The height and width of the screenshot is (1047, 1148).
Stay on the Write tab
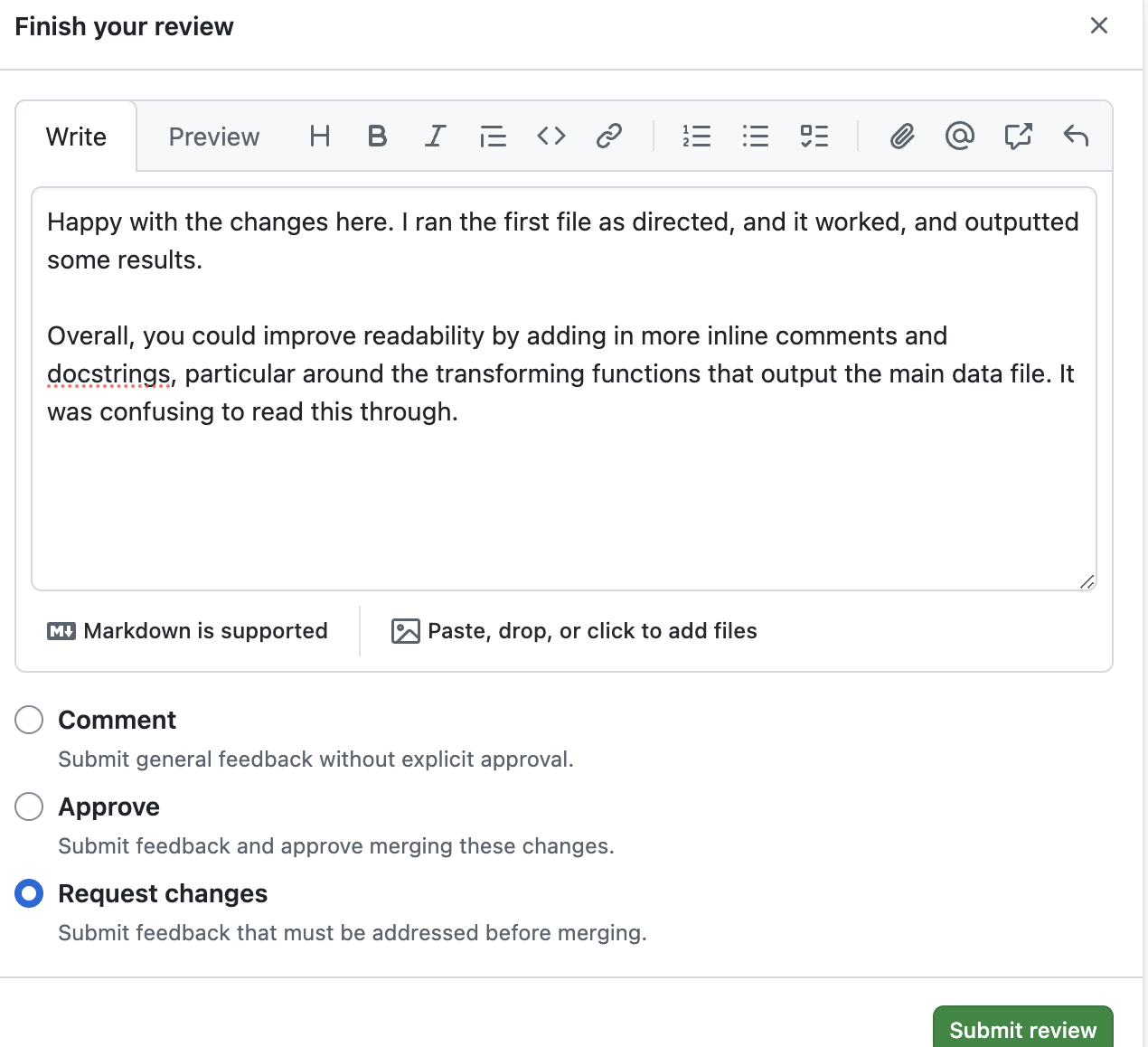(x=76, y=137)
